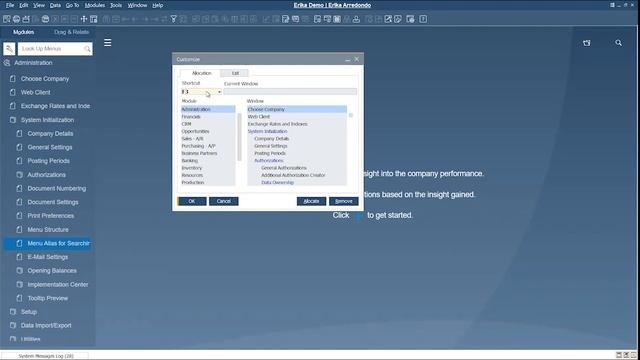Screen dimensions: 640x360
Task: Expand System Initialization folder in sidebar
Action: click(x=13, y=120)
